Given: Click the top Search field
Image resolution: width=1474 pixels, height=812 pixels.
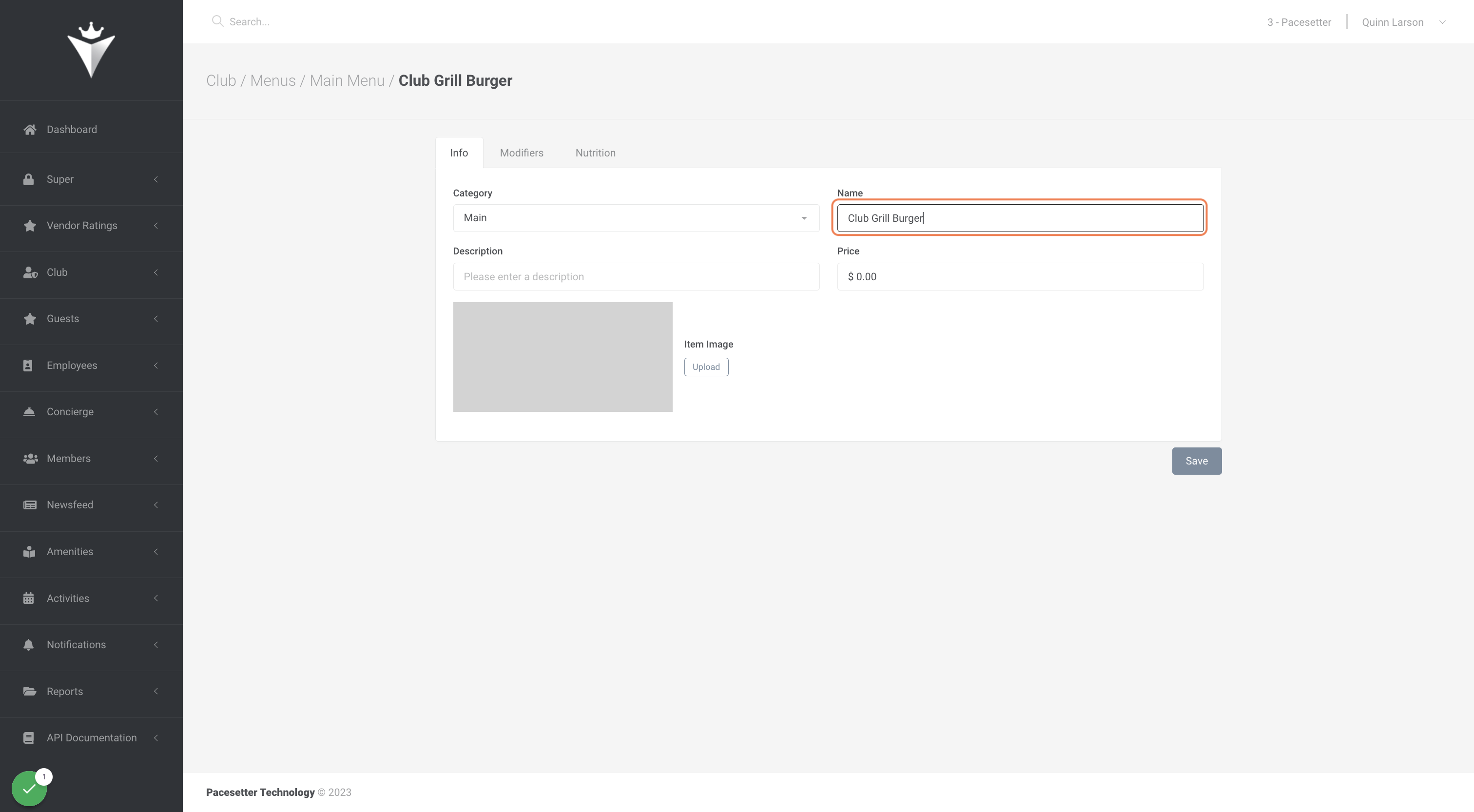Looking at the screenshot, I should 250,22.
